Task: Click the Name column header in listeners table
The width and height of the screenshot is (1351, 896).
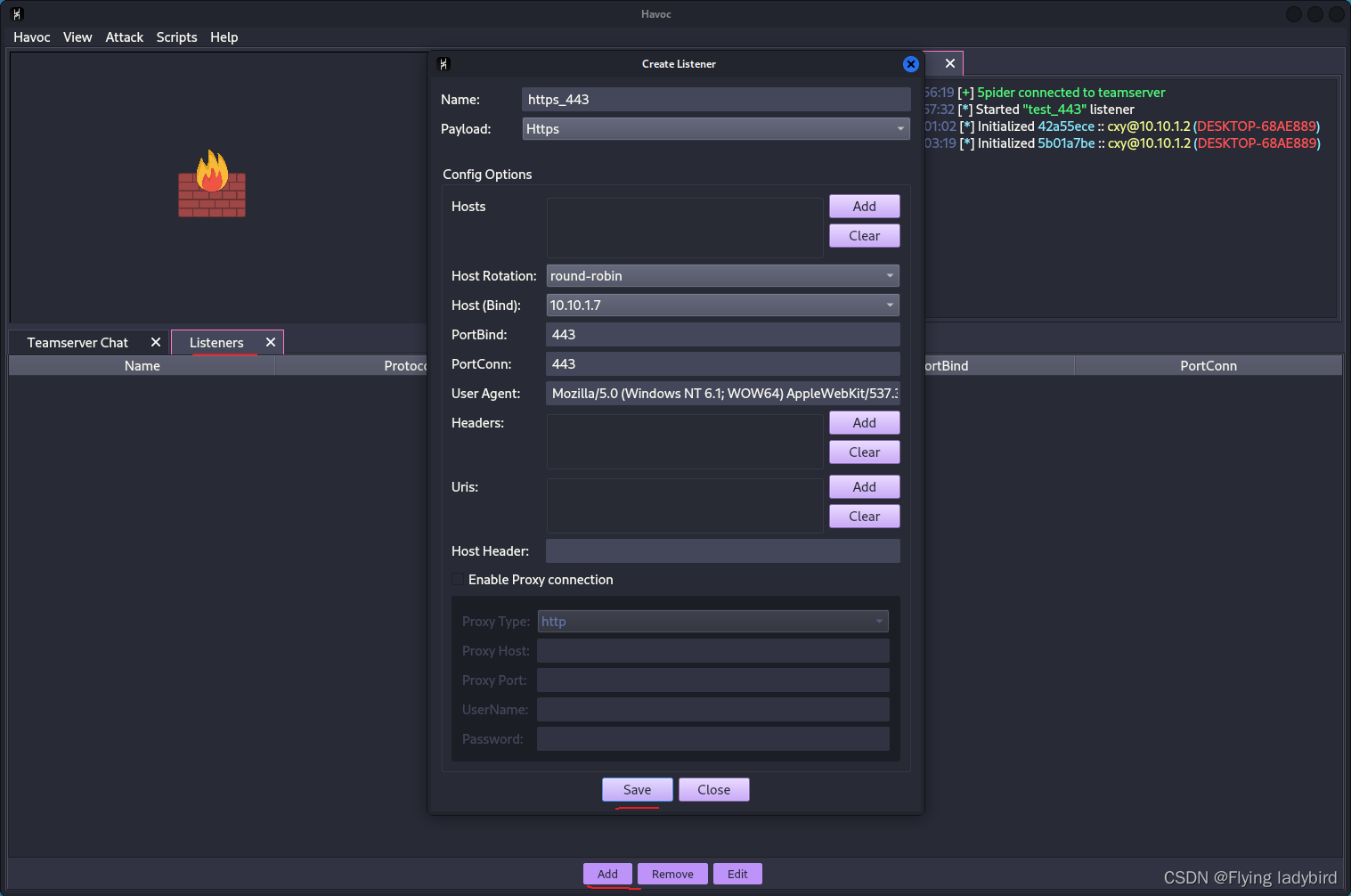Action: [x=142, y=366]
